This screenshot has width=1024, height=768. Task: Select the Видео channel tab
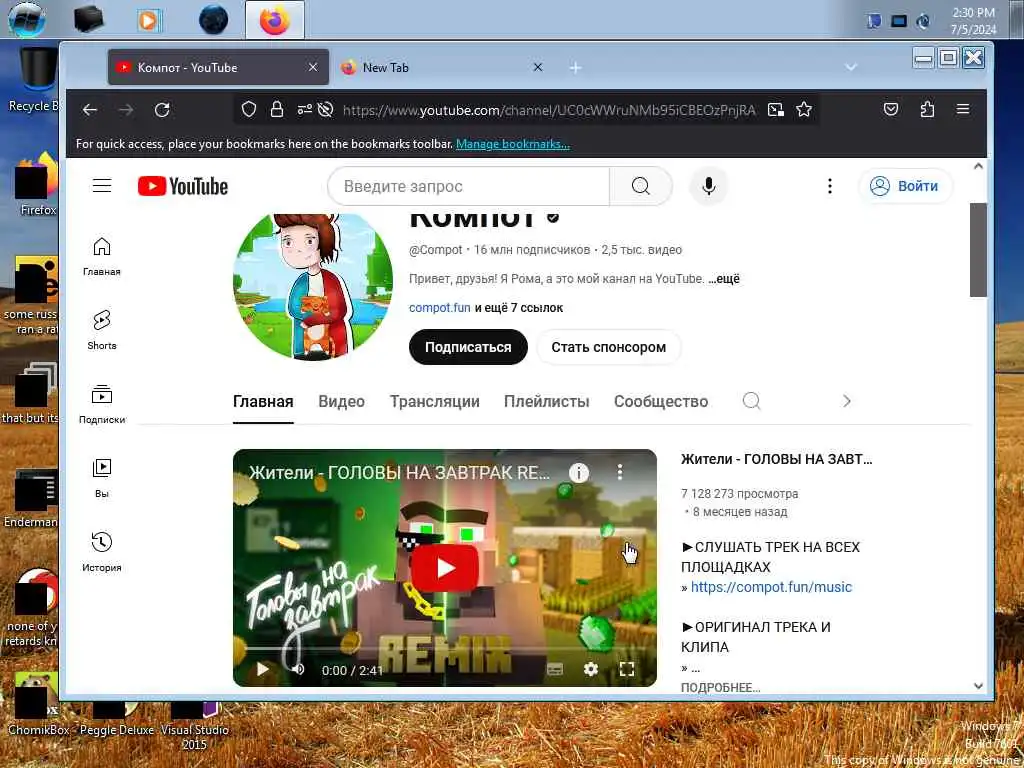[x=342, y=401]
